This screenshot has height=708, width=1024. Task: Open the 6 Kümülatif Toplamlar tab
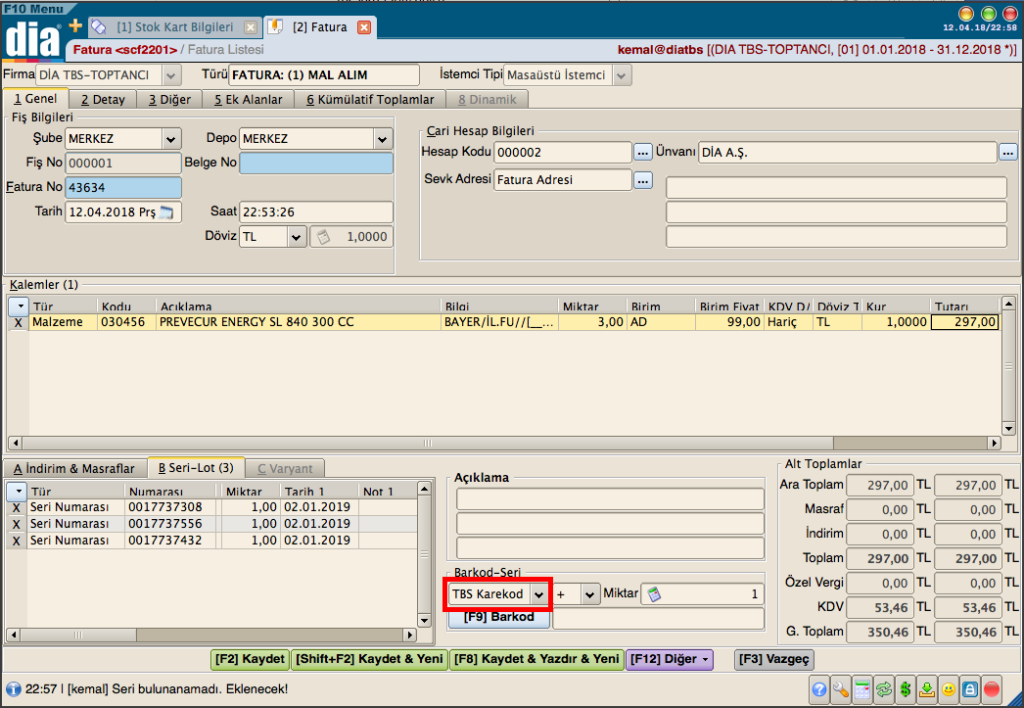(370, 99)
